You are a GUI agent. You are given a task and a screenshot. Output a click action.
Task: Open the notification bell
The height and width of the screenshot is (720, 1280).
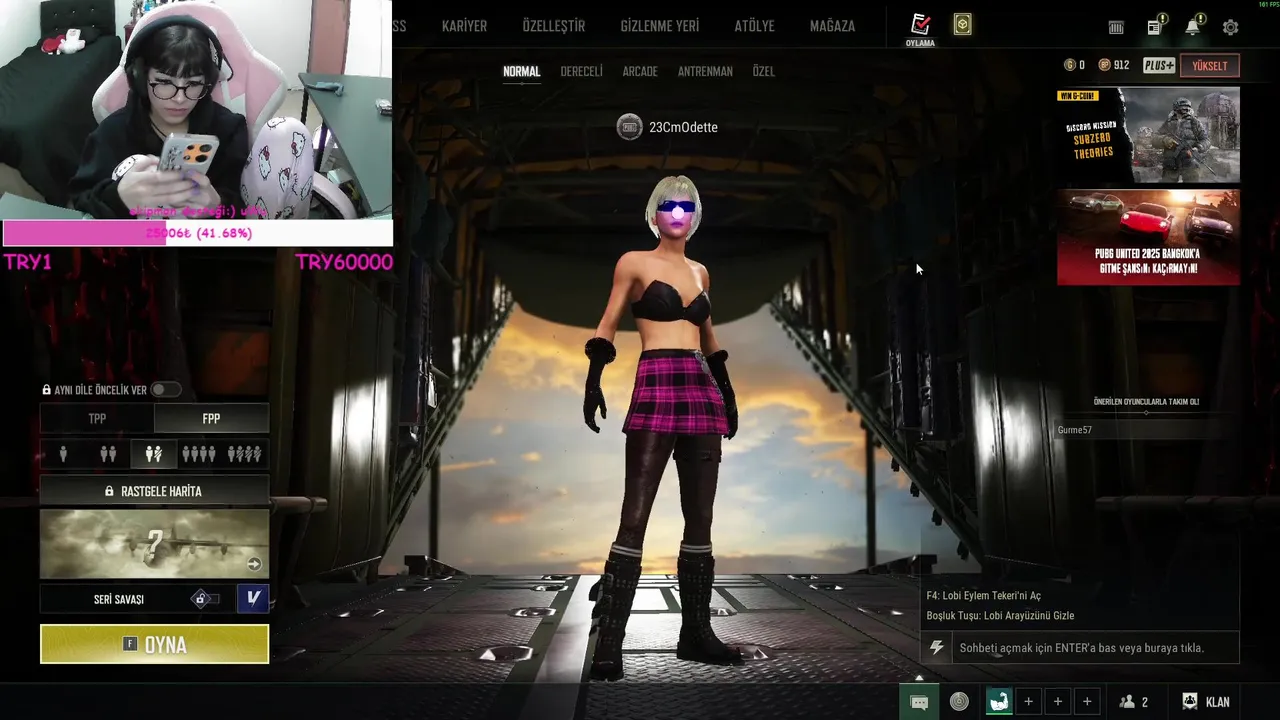pyautogui.click(x=1193, y=26)
